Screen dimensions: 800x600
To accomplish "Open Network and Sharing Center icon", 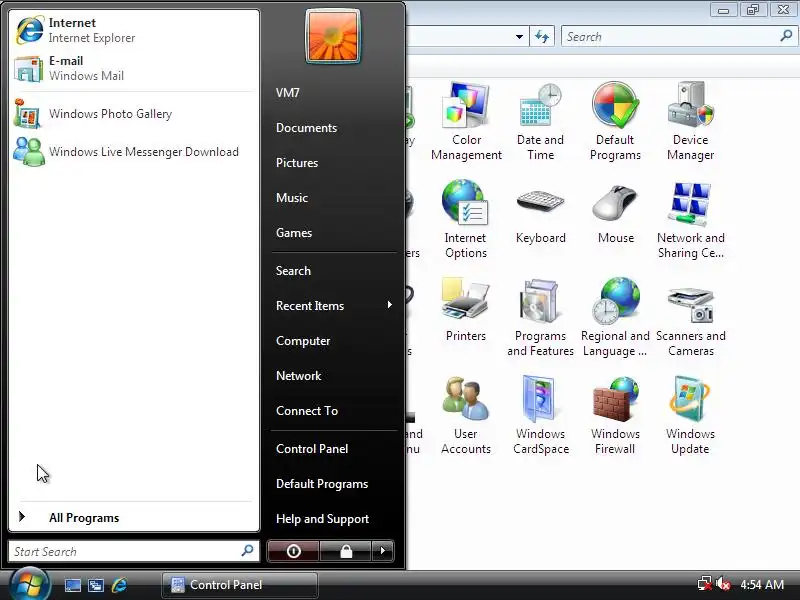I will tap(690, 220).
